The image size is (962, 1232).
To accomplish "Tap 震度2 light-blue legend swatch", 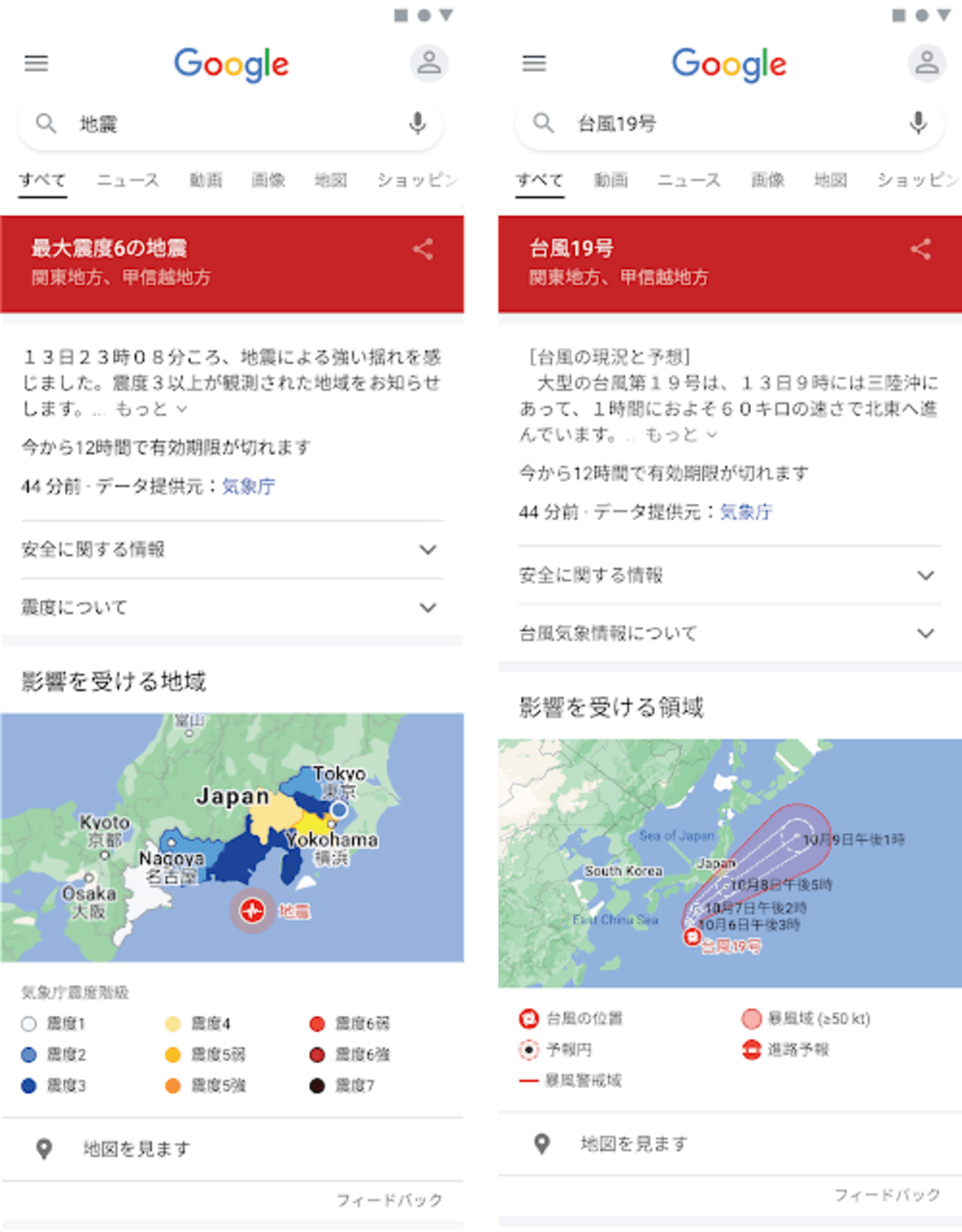I will point(29,1055).
